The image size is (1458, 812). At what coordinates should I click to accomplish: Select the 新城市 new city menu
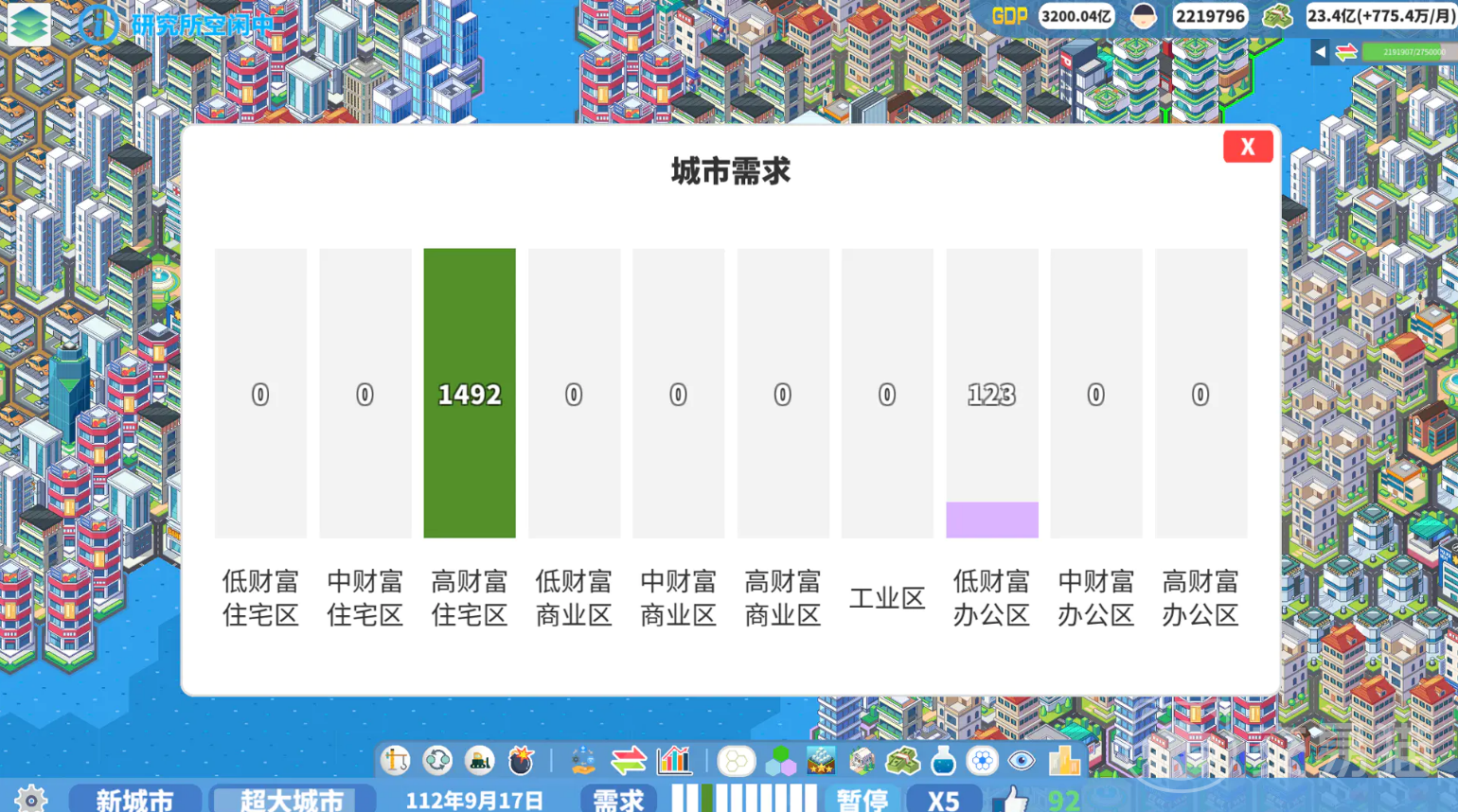(x=134, y=800)
